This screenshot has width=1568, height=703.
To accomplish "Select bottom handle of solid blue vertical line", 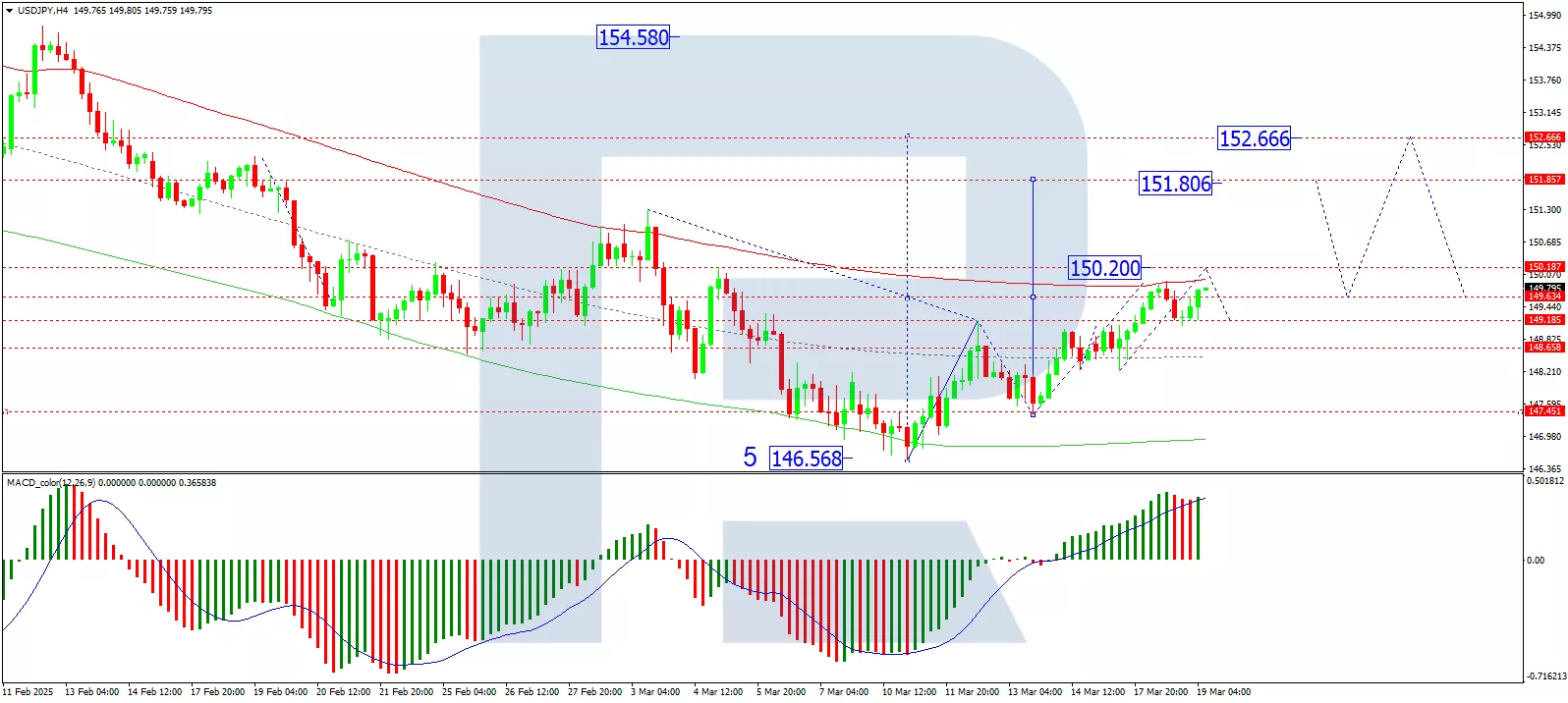I will [1033, 414].
